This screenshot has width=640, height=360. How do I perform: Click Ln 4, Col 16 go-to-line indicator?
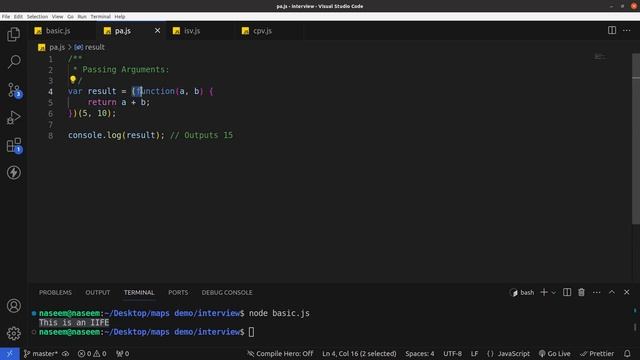[x=359, y=353]
